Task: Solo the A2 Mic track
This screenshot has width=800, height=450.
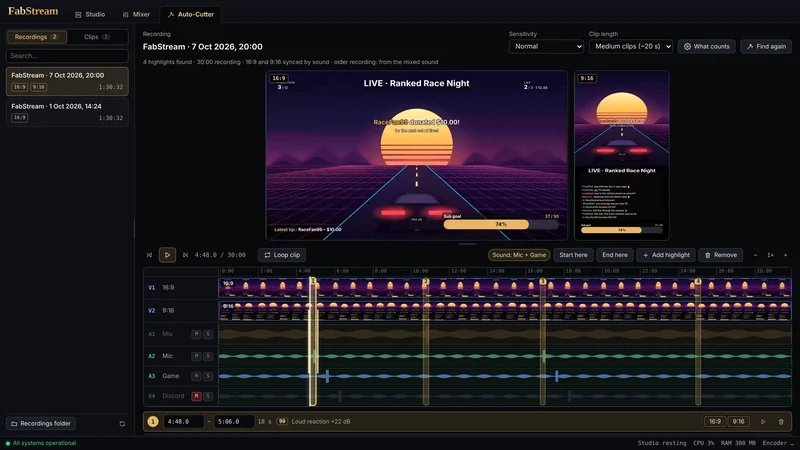Action: point(208,356)
